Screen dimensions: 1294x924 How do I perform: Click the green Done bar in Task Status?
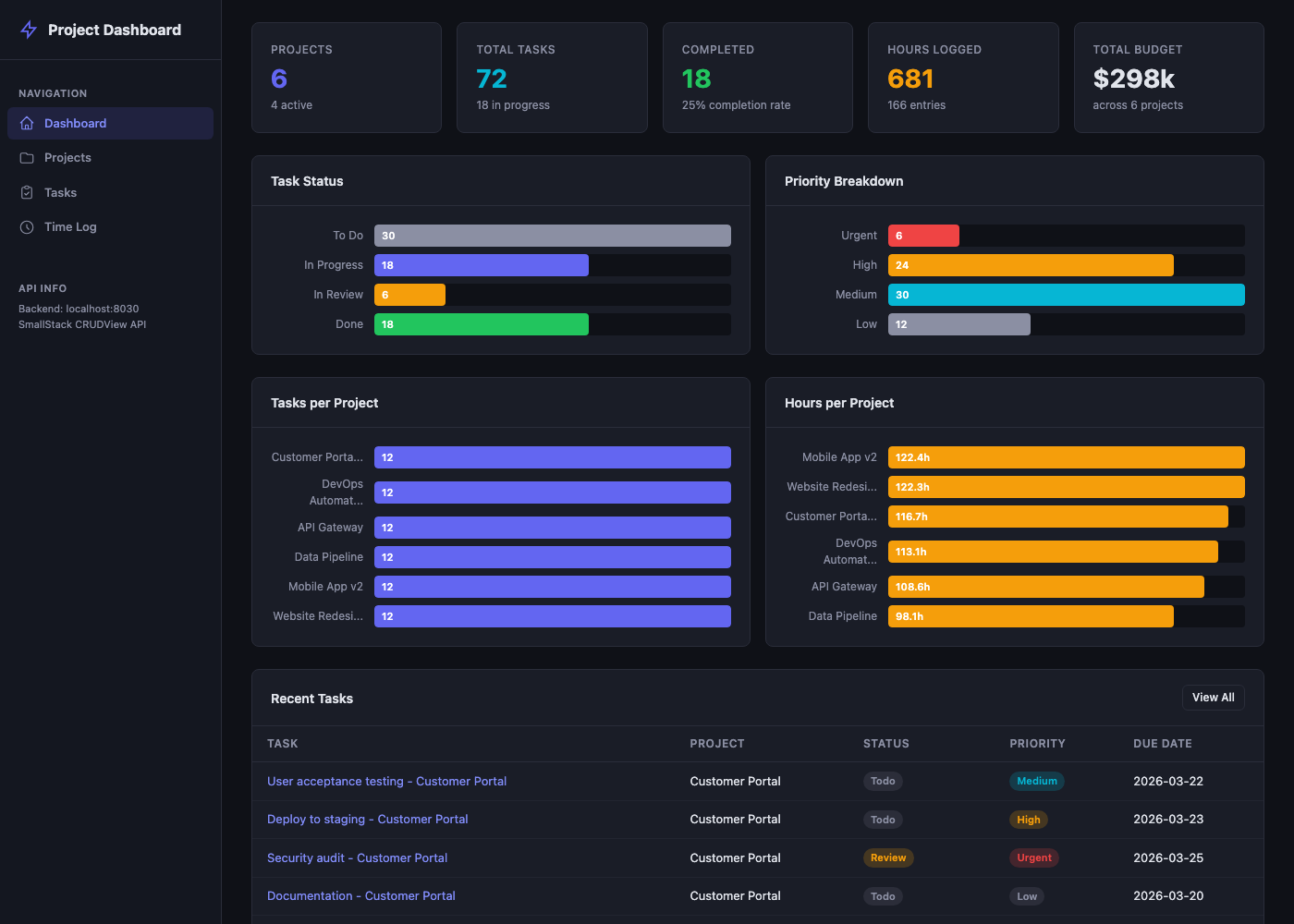pos(481,324)
